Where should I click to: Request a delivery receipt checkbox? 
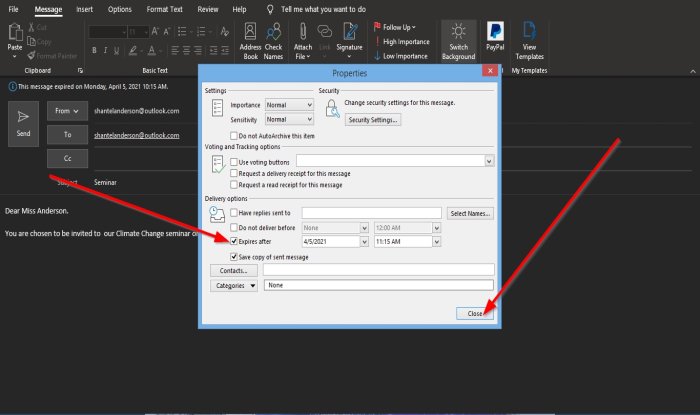point(233,173)
